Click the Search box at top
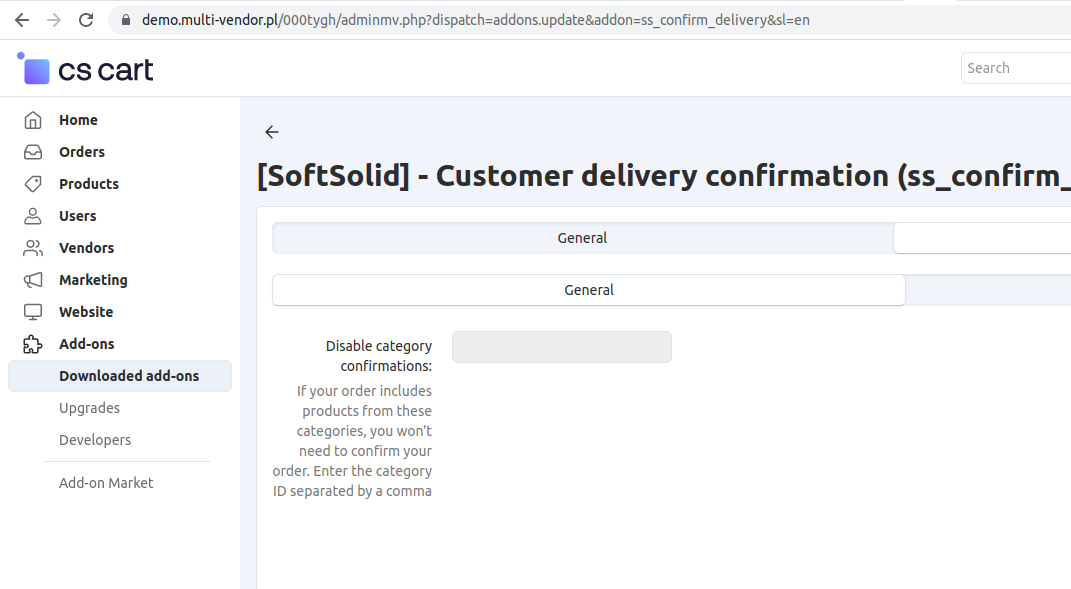The width and height of the screenshot is (1071, 589). click(x=1015, y=68)
